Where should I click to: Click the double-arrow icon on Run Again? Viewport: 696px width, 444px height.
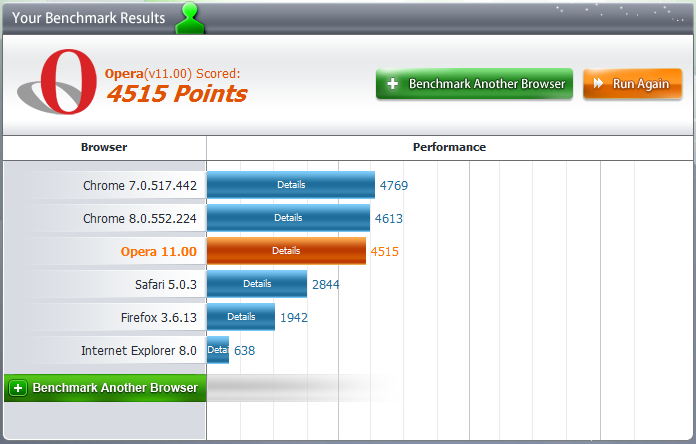[598, 83]
